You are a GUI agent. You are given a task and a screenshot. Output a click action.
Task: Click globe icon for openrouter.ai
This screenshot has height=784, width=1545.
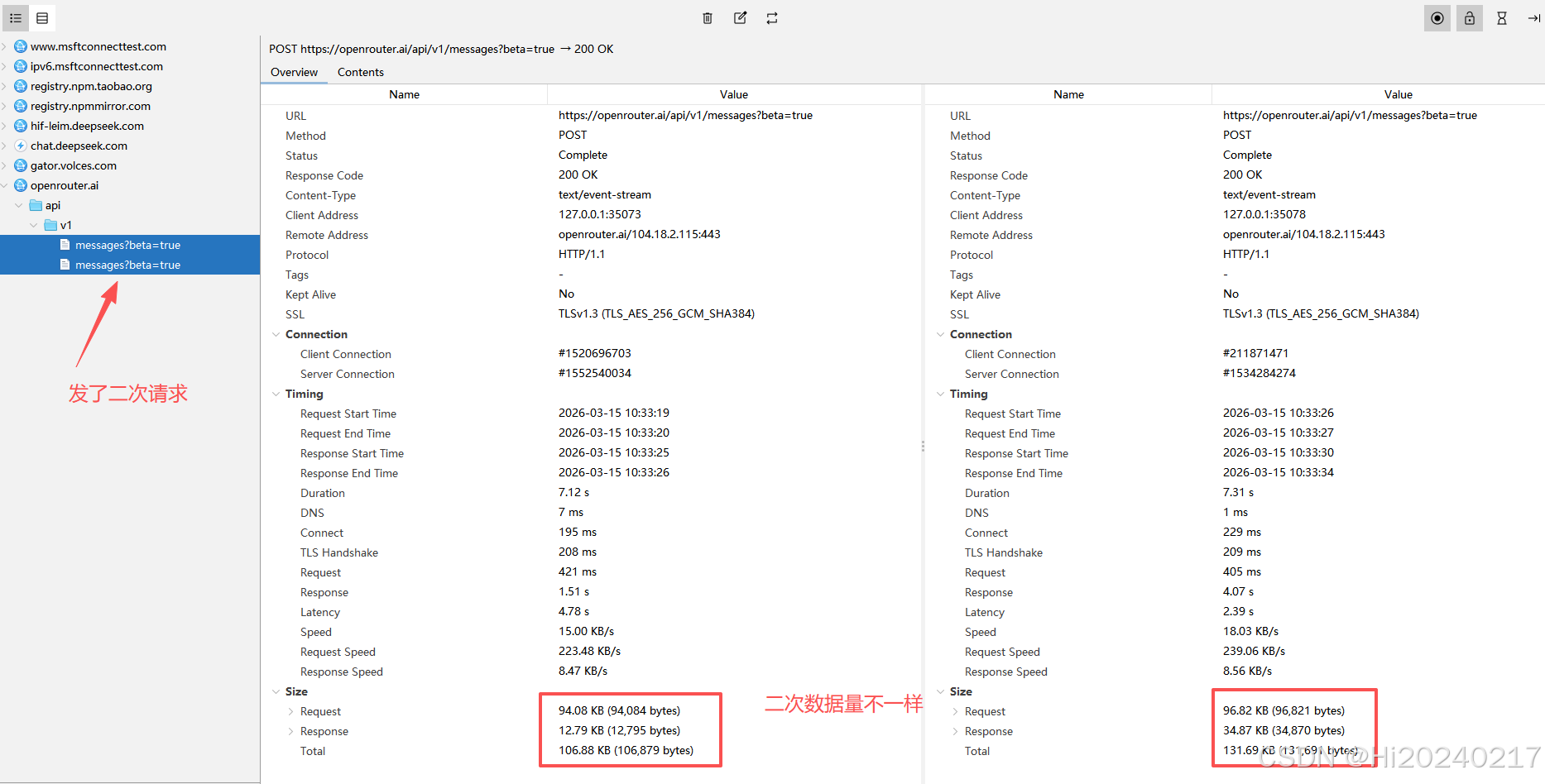[21, 185]
